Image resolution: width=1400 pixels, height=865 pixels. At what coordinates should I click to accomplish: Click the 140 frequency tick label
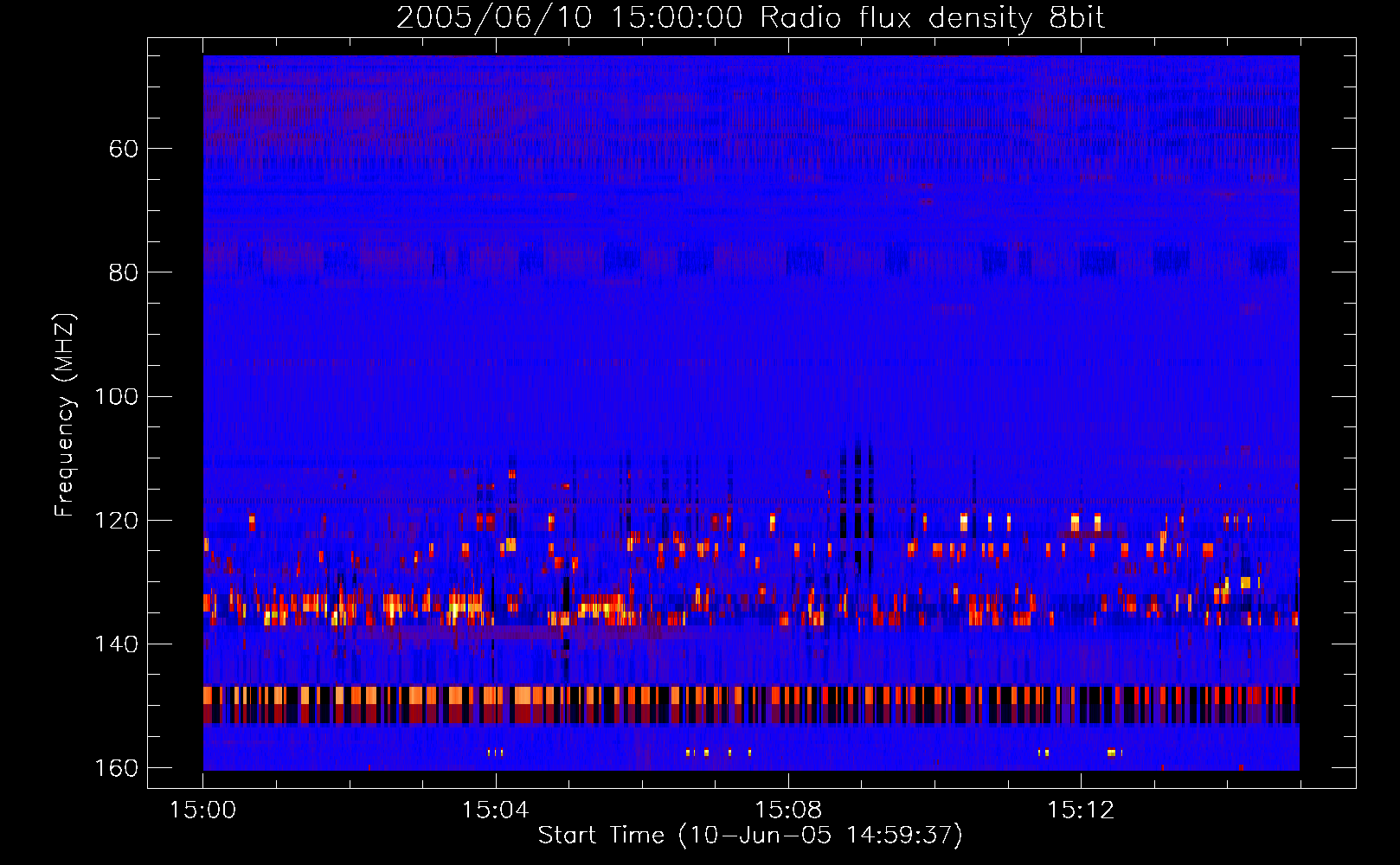click(116, 644)
